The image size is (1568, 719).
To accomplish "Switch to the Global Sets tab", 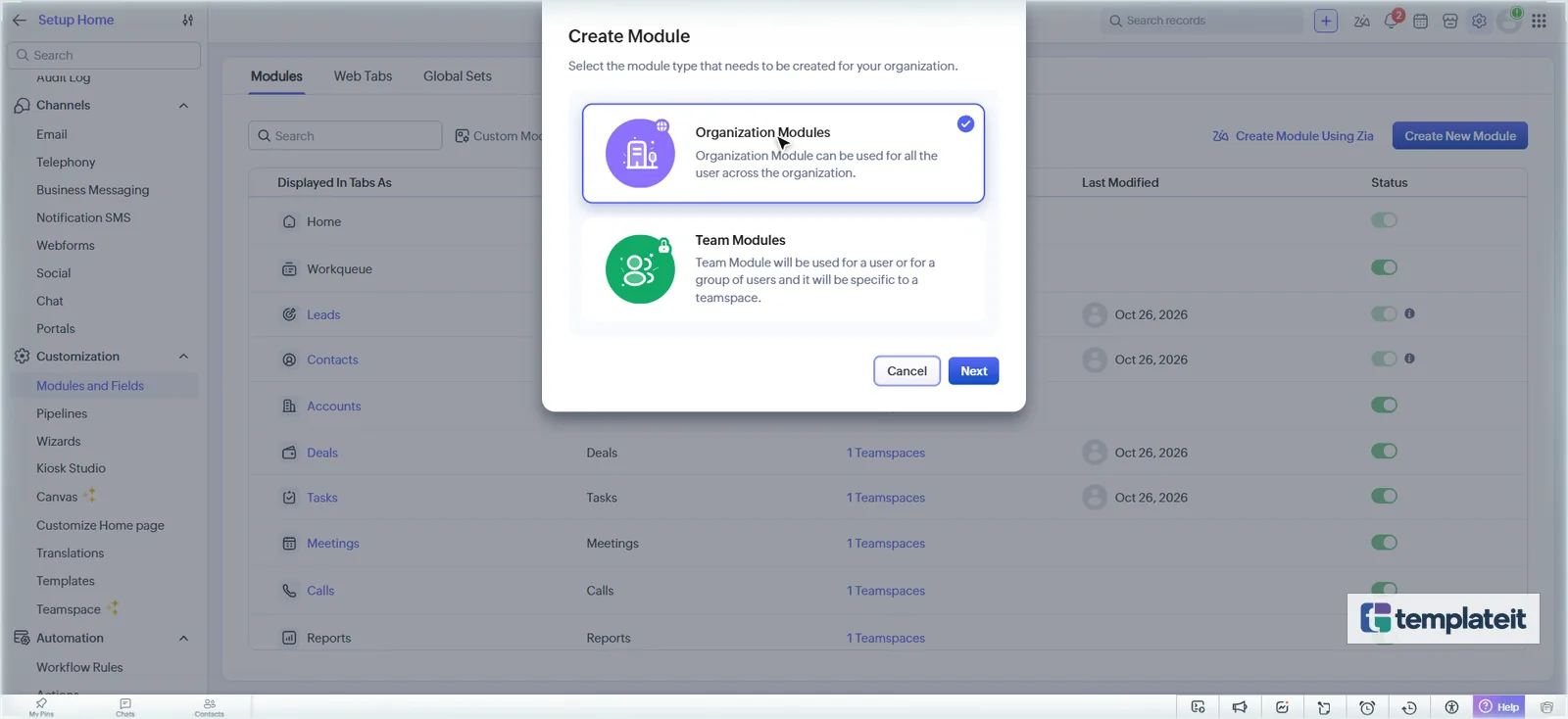I will (458, 76).
